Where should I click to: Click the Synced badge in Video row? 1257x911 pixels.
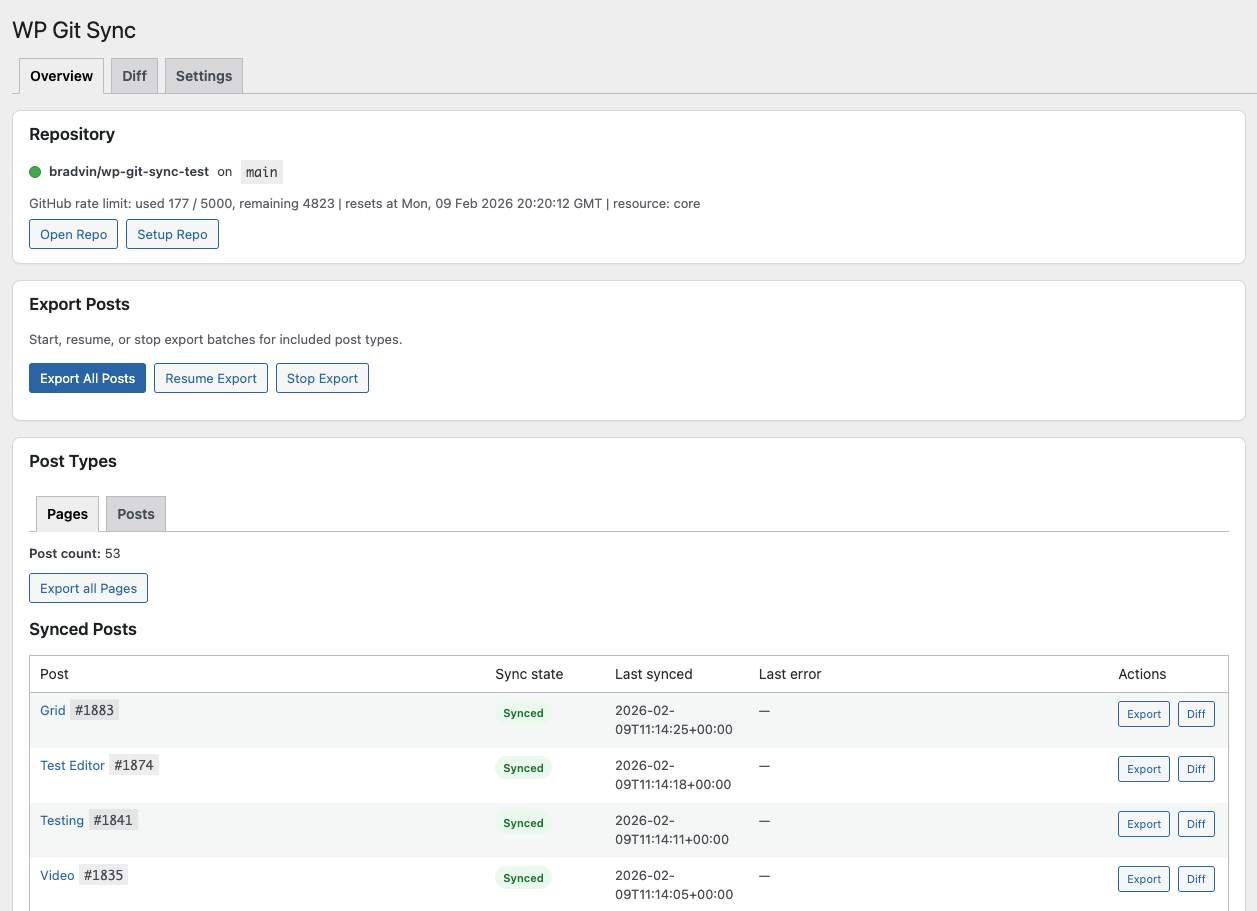click(523, 878)
